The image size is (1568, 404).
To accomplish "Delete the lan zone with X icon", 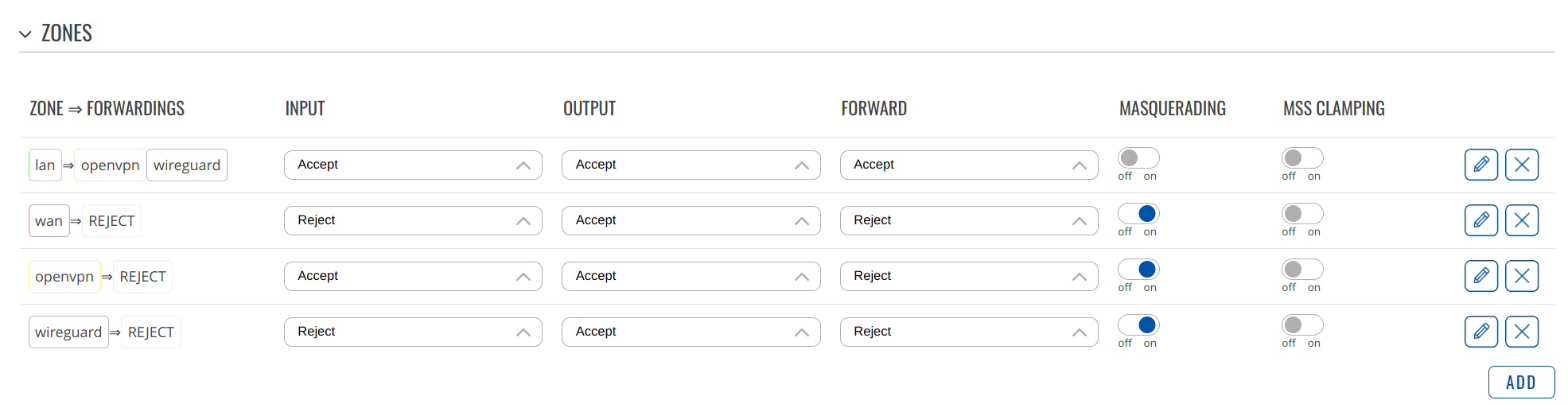I will tap(1521, 165).
